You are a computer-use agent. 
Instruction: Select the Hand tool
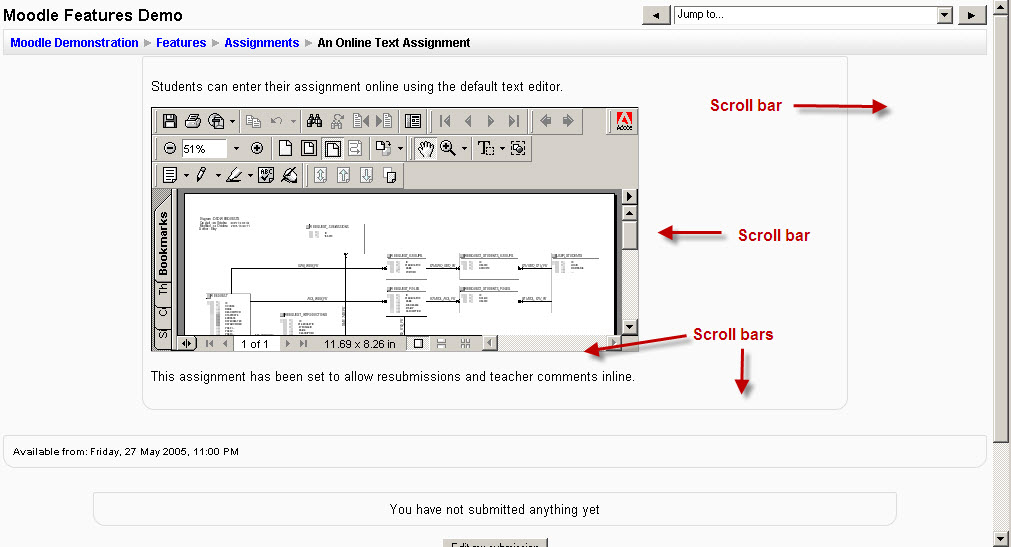click(426, 148)
